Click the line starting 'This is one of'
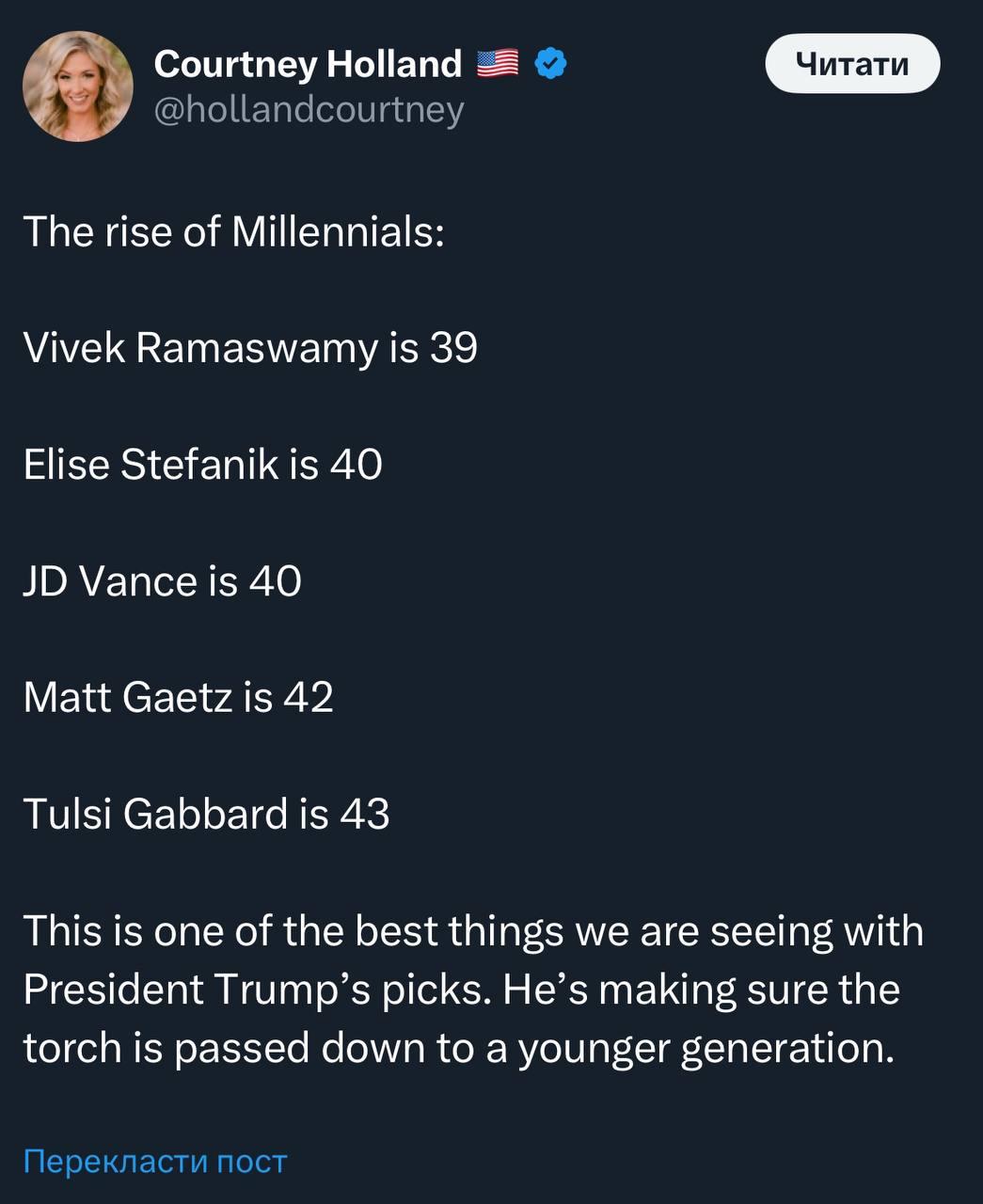 click(x=473, y=931)
